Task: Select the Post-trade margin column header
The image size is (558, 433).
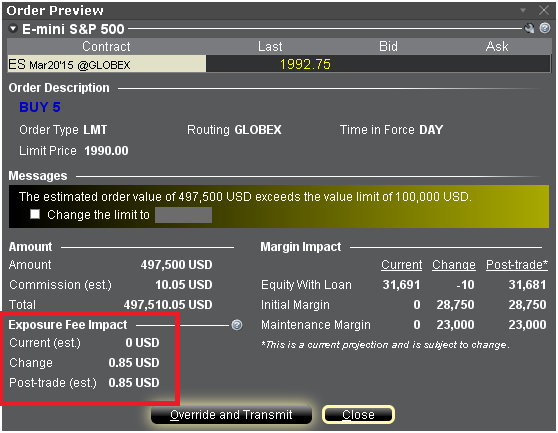Action: pyautogui.click(x=517, y=265)
